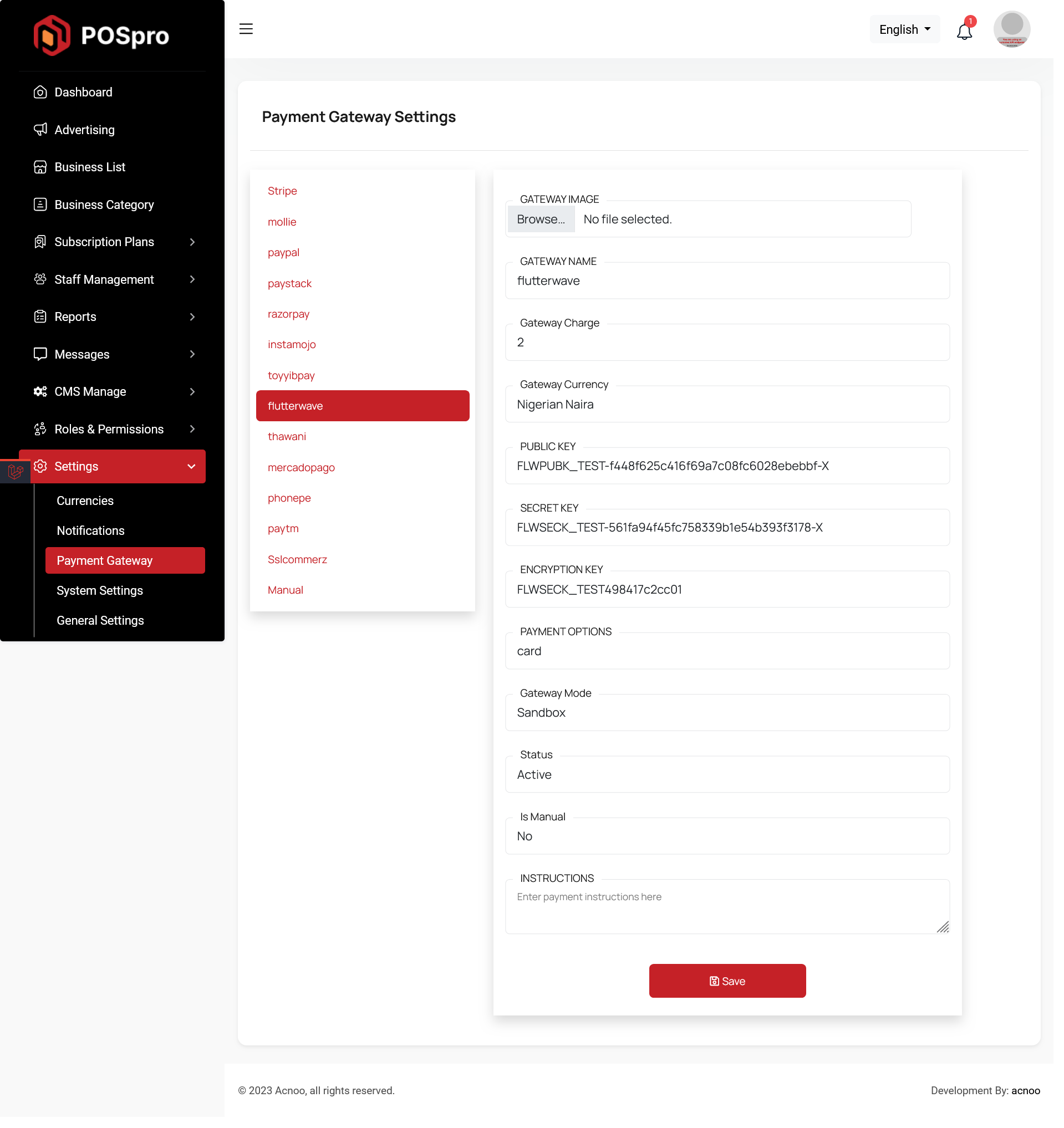Click the Laravel debug bar icon
Viewport: 1064px width, 1128px height.
pyautogui.click(x=16, y=471)
